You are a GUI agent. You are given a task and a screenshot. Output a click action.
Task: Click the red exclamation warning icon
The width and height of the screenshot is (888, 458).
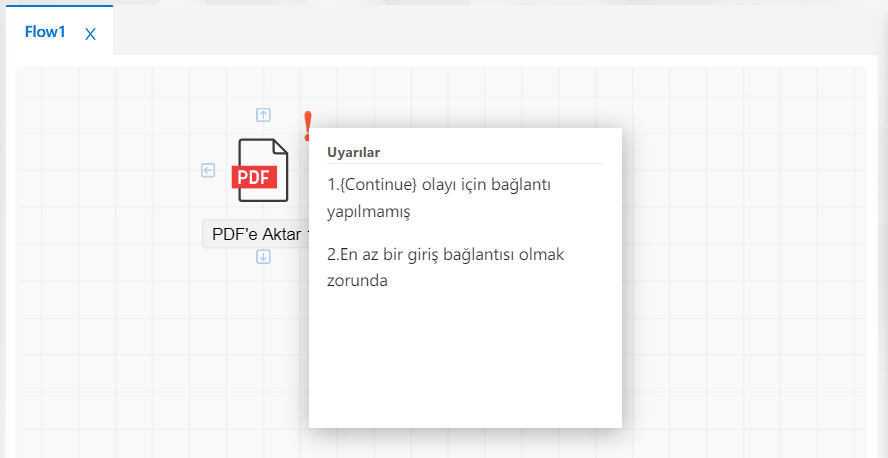coord(308,126)
